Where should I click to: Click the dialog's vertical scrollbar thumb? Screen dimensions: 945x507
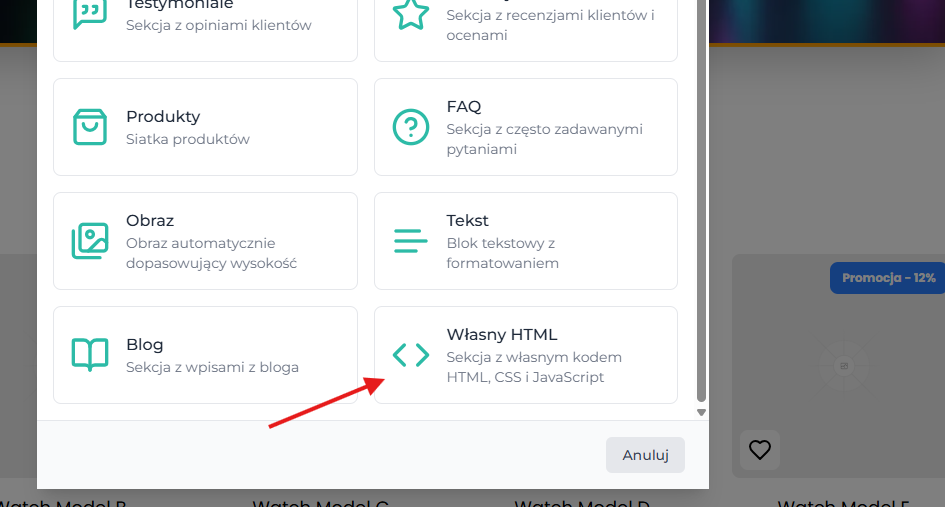701,200
